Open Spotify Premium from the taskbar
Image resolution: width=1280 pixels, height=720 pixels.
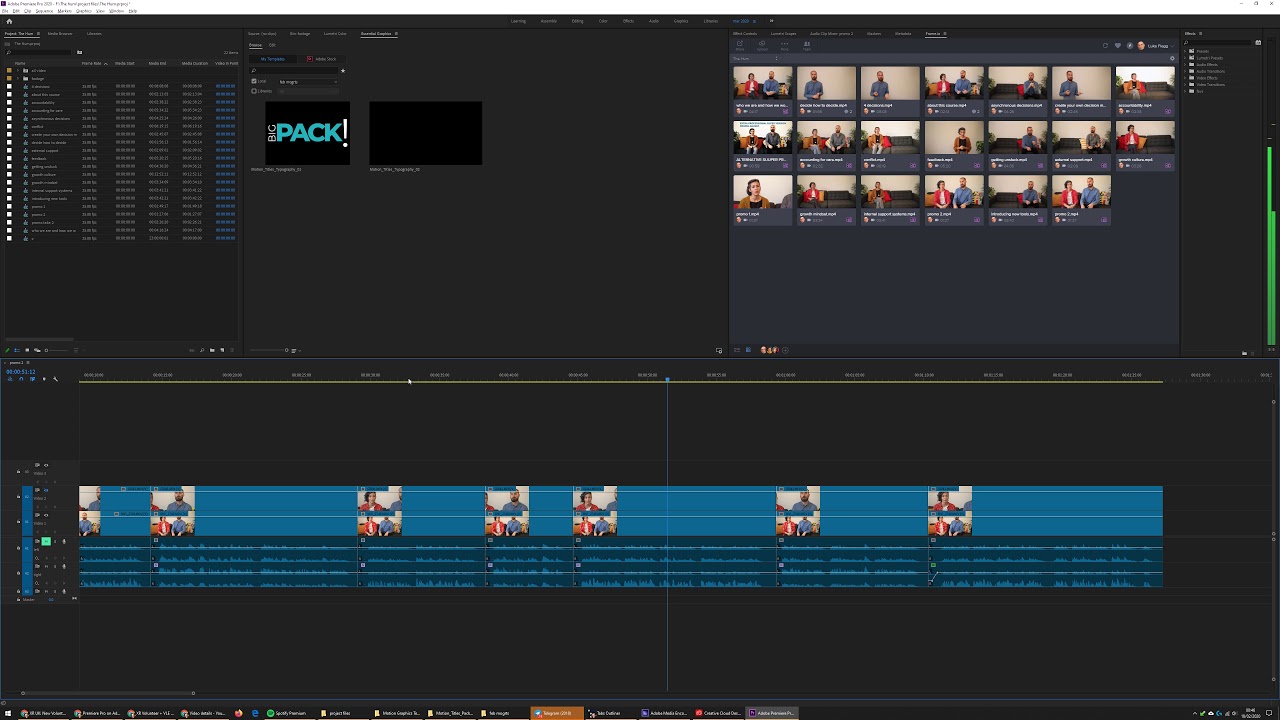click(291, 713)
